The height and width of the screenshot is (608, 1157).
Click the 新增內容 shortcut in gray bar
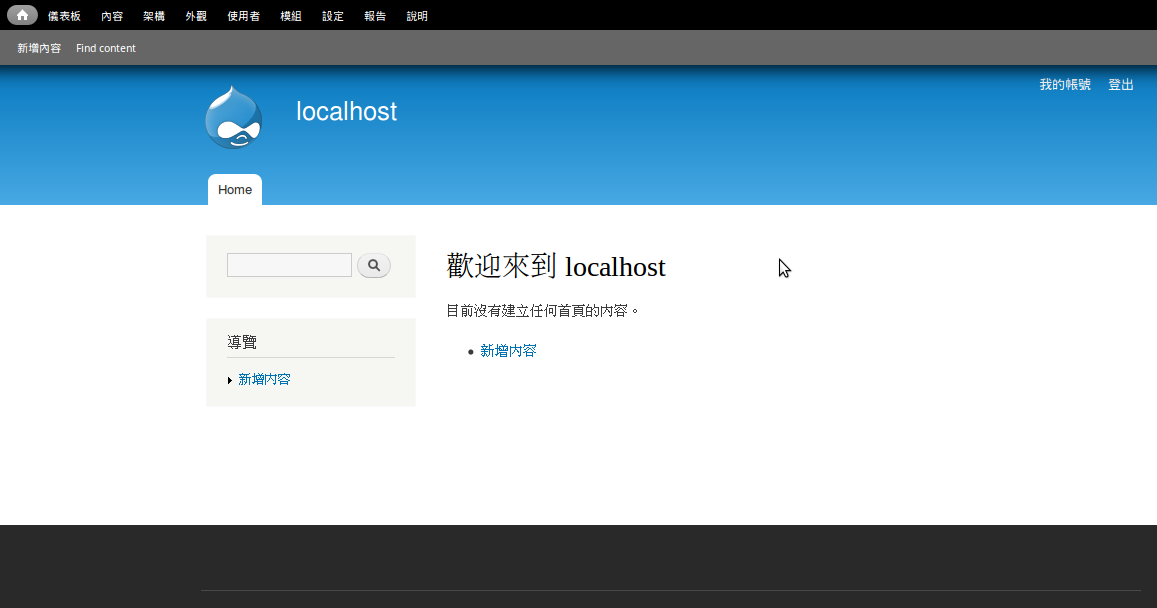(39, 48)
